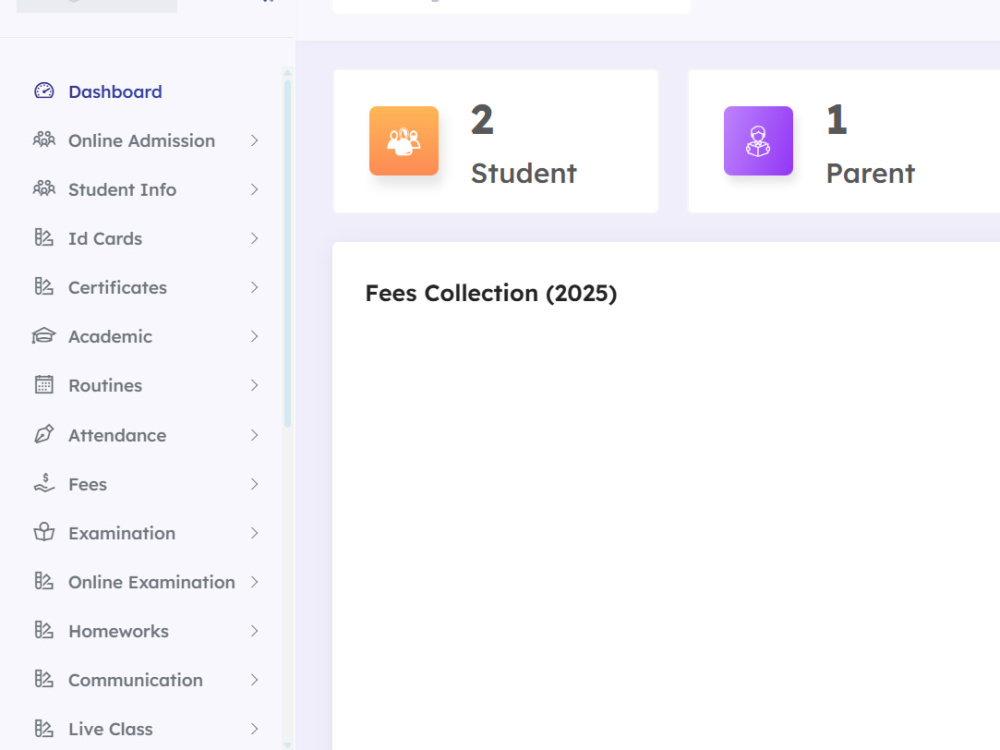Screen dimensions: 1000x750
Task: Expand the Homeworks chevron
Action: pos(254,631)
